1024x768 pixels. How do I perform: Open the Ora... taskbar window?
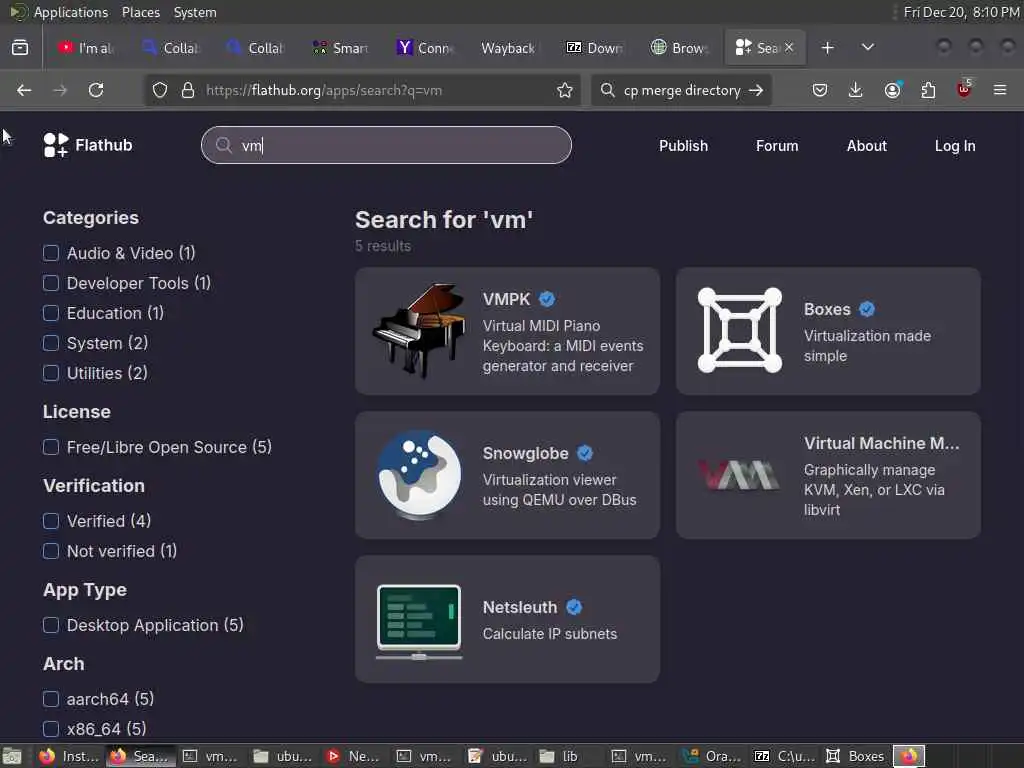(712, 756)
